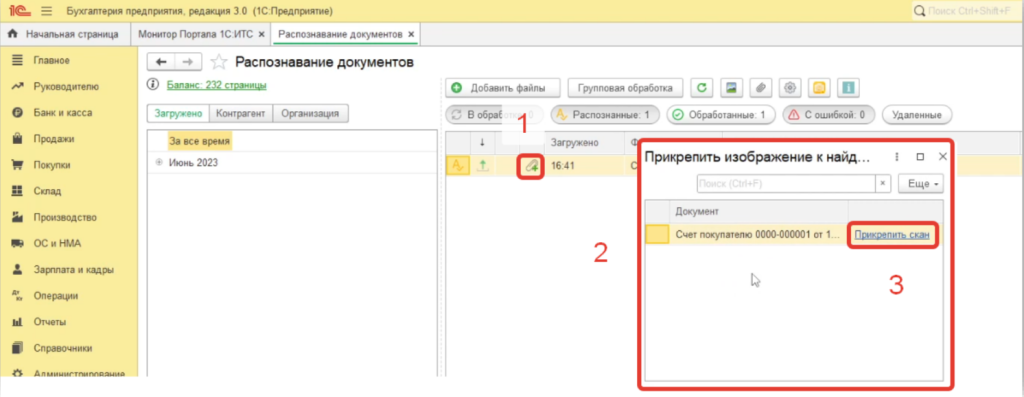Open the Операции section
The height and width of the screenshot is (397, 1024).
point(56,296)
